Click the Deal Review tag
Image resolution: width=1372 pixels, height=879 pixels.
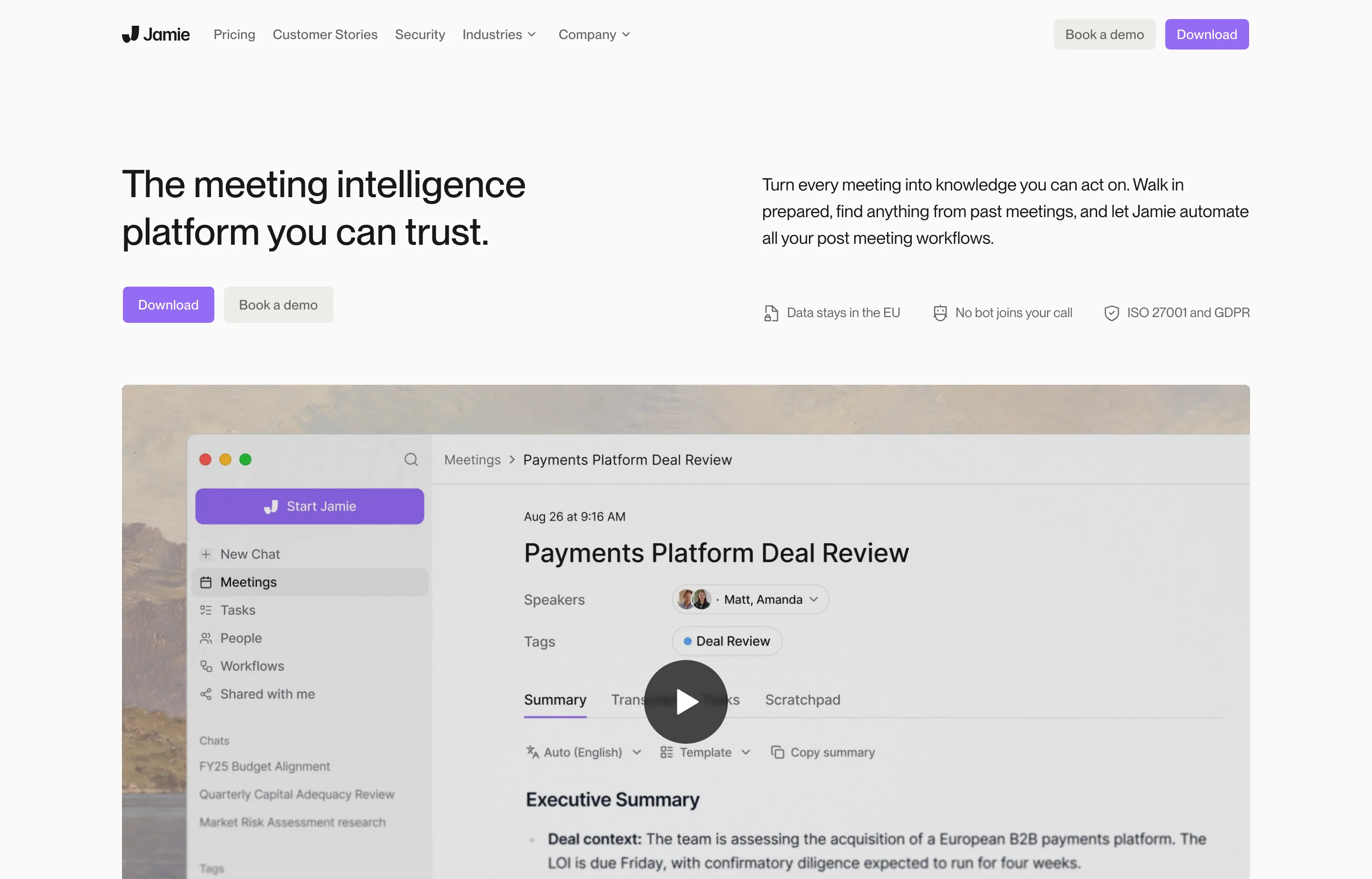727,641
